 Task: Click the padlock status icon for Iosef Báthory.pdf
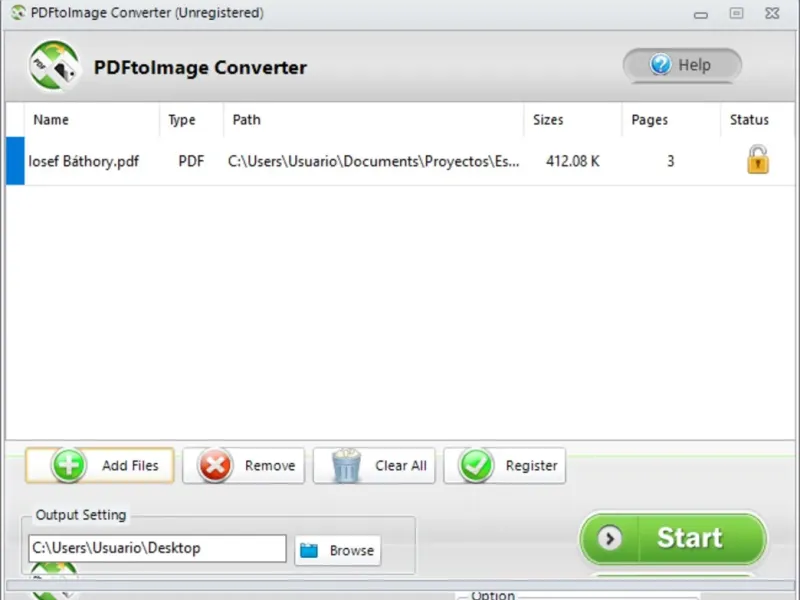tap(758, 160)
